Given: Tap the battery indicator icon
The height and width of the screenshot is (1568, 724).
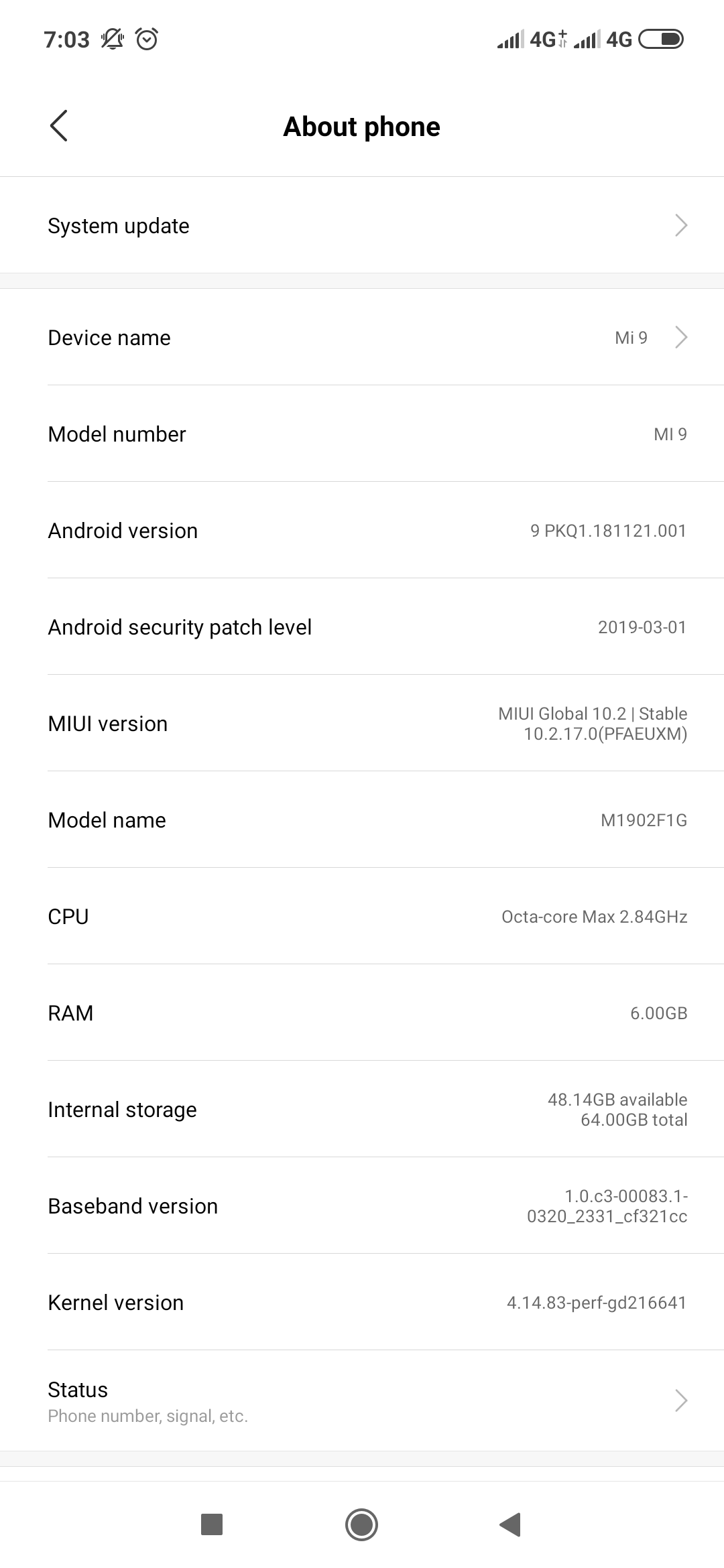Looking at the screenshot, I should (x=661, y=40).
